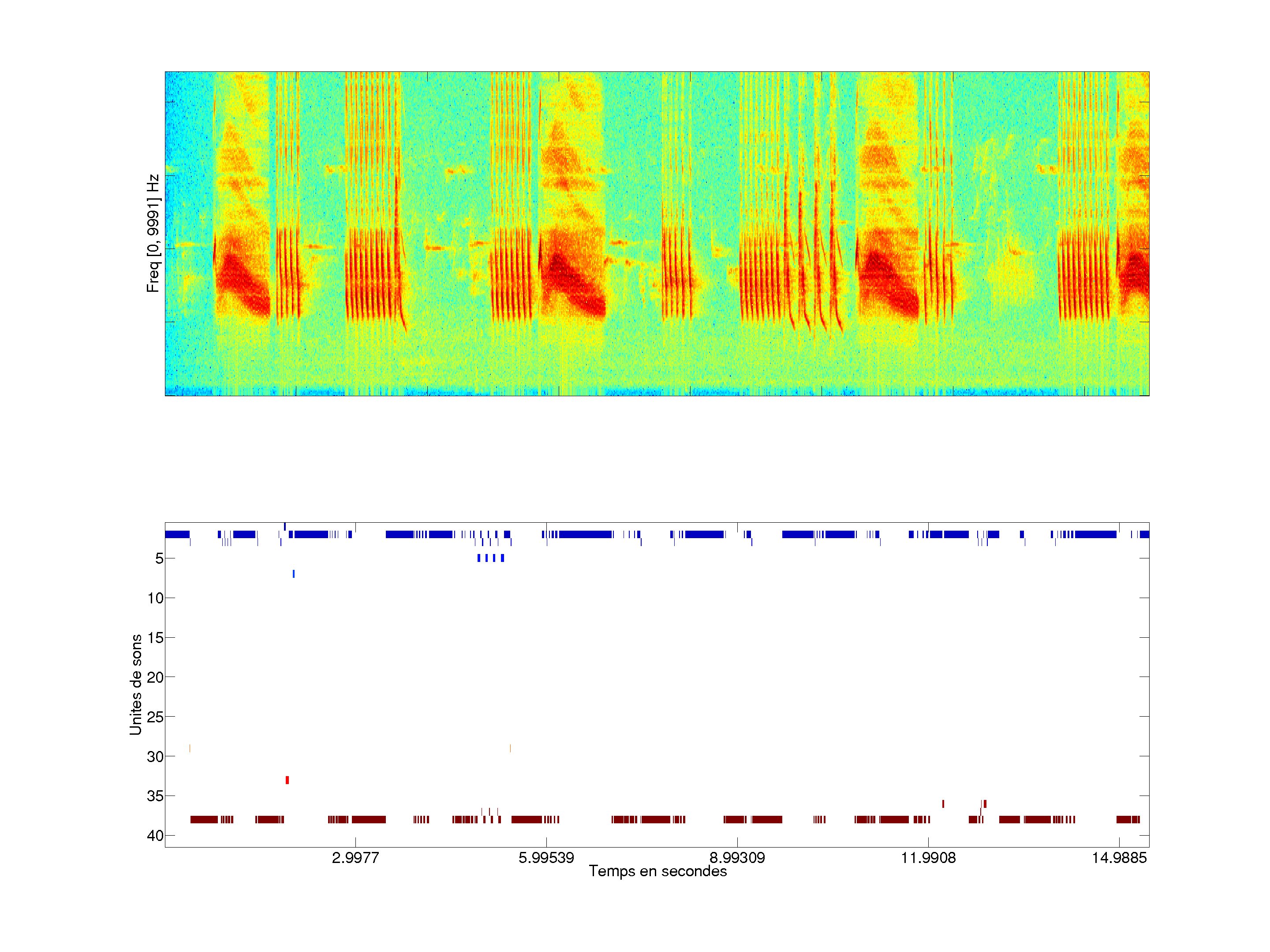Click the light blue marker near unit 7
The width and height of the screenshot is (1270, 952).
coord(293,574)
